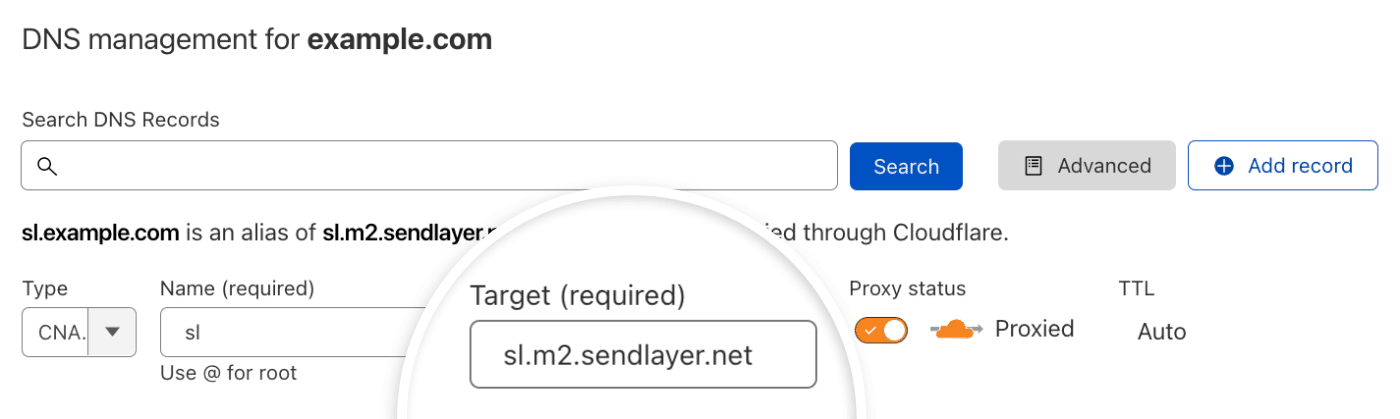Click the plus icon beside Add record
The image size is (1400, 419).
pyautogui.click(x=1223, y=166)
